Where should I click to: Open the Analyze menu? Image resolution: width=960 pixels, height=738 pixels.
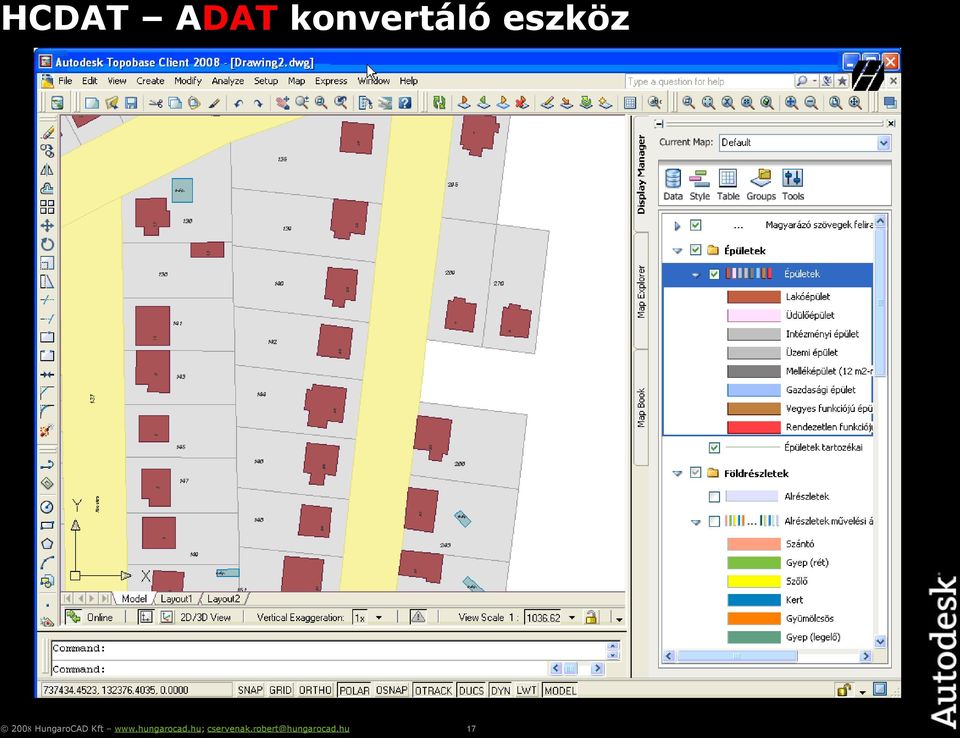(228, 81)
